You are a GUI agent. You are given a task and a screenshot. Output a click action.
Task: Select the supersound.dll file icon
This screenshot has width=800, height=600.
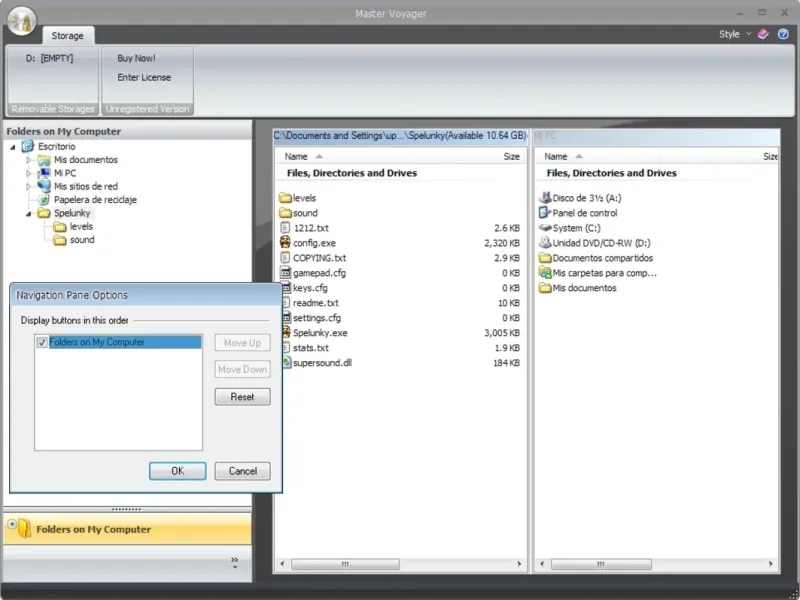[x=285, y=363]
